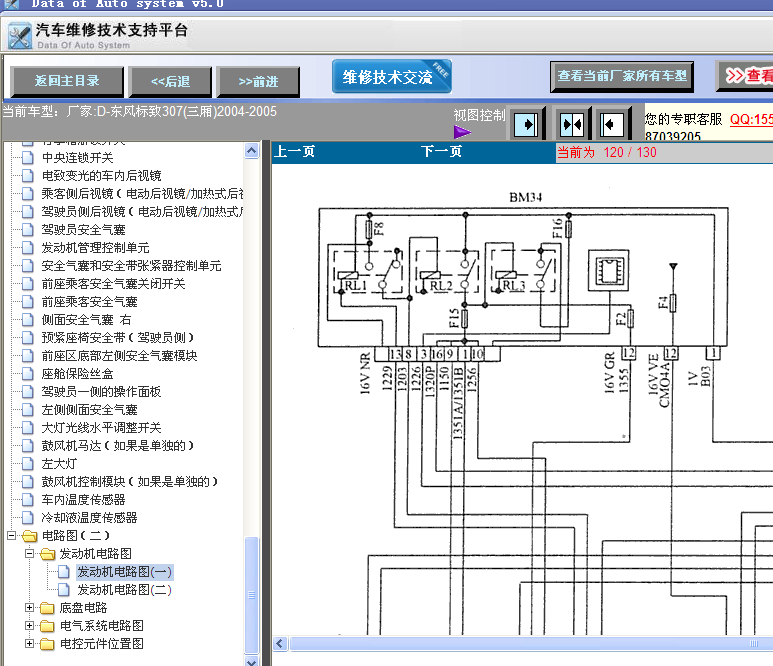Viewport: 773px width, 666px height.
Task: Click the document icon beside 前座乘客安全气囊
Action: click(28, 302)
